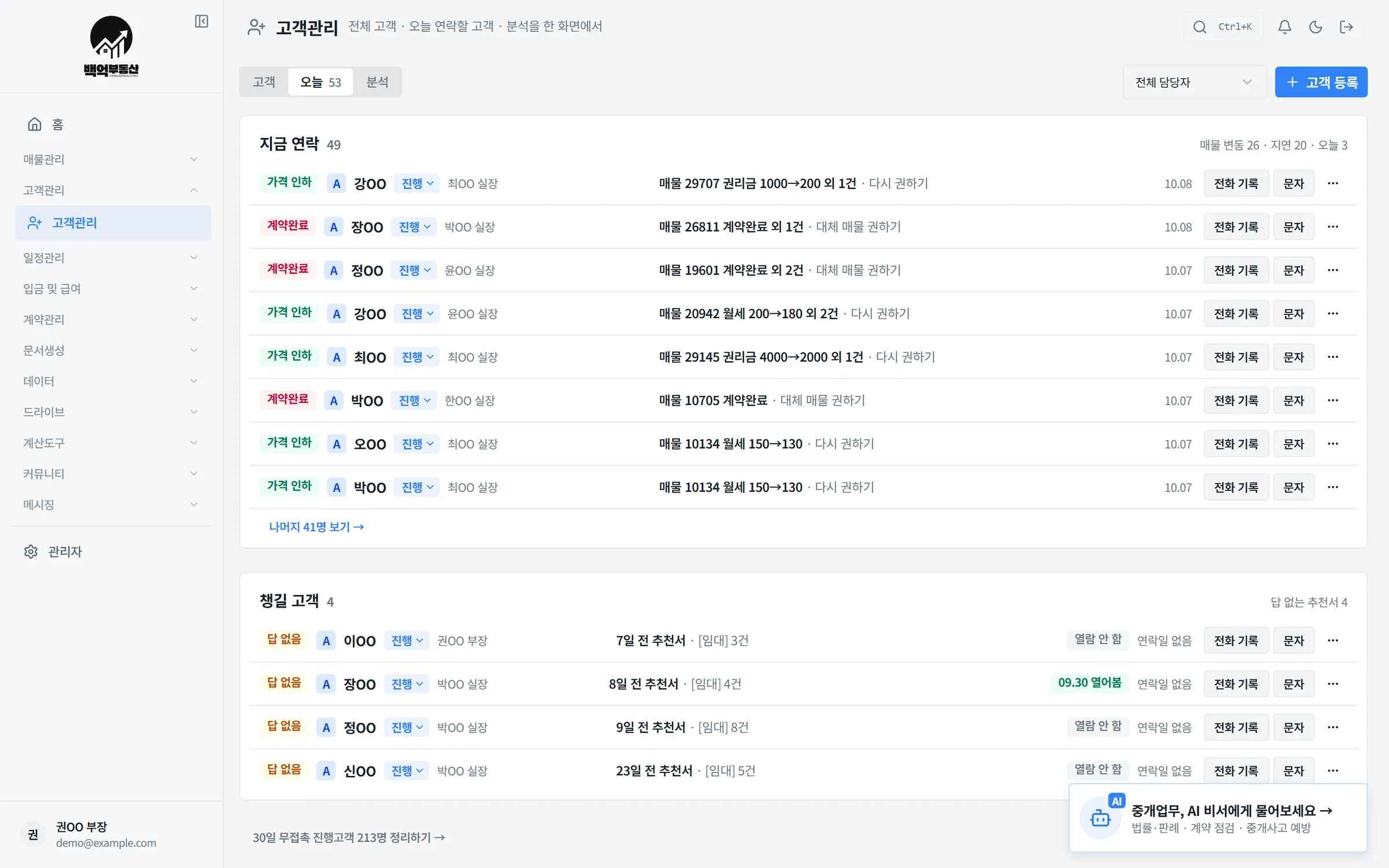Click the logout icon in header
This screenshot has height=868, width=1389.
(x=1346, y=27)
